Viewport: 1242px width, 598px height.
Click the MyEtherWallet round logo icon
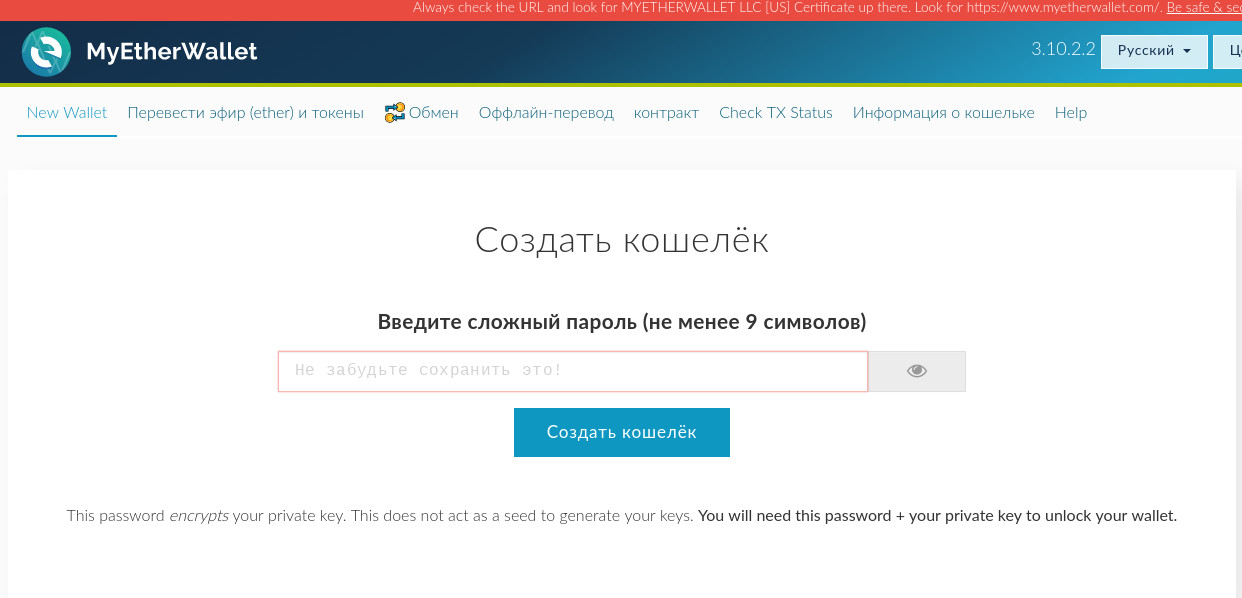(46, 52)
